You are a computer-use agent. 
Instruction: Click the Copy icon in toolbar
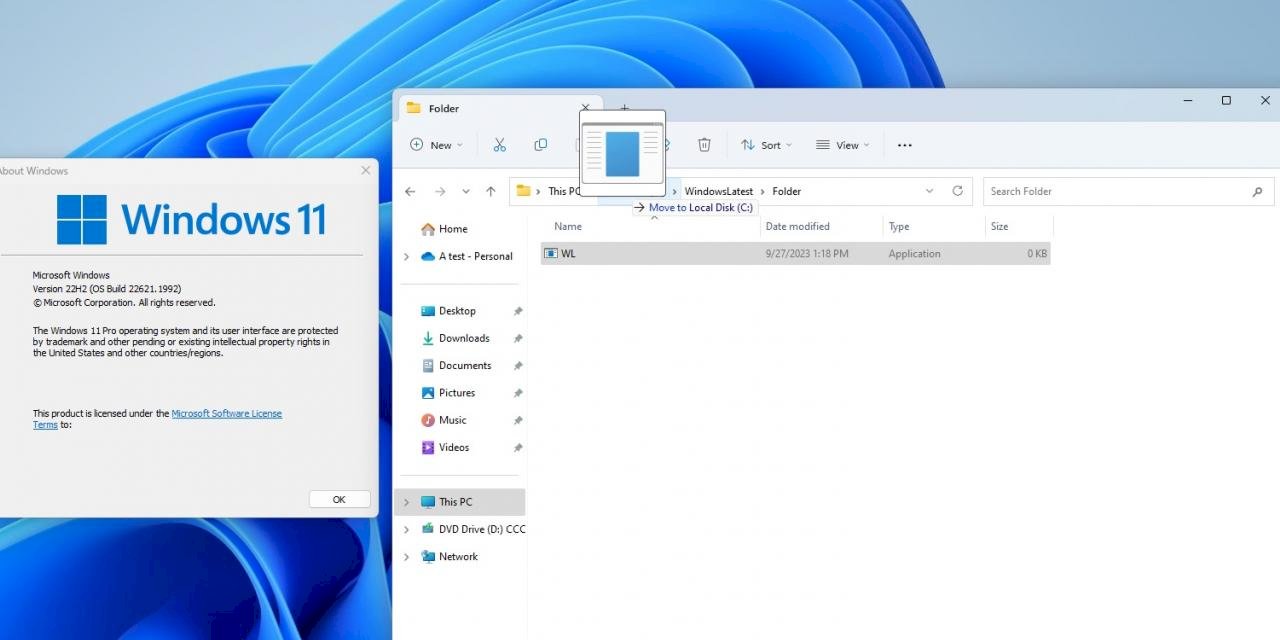tap(540, 145)
